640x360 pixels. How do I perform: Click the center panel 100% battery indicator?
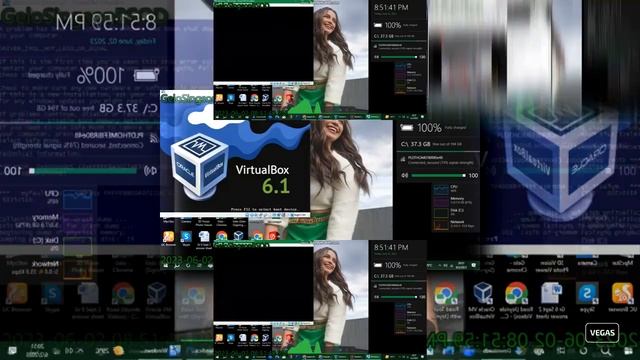422,128
